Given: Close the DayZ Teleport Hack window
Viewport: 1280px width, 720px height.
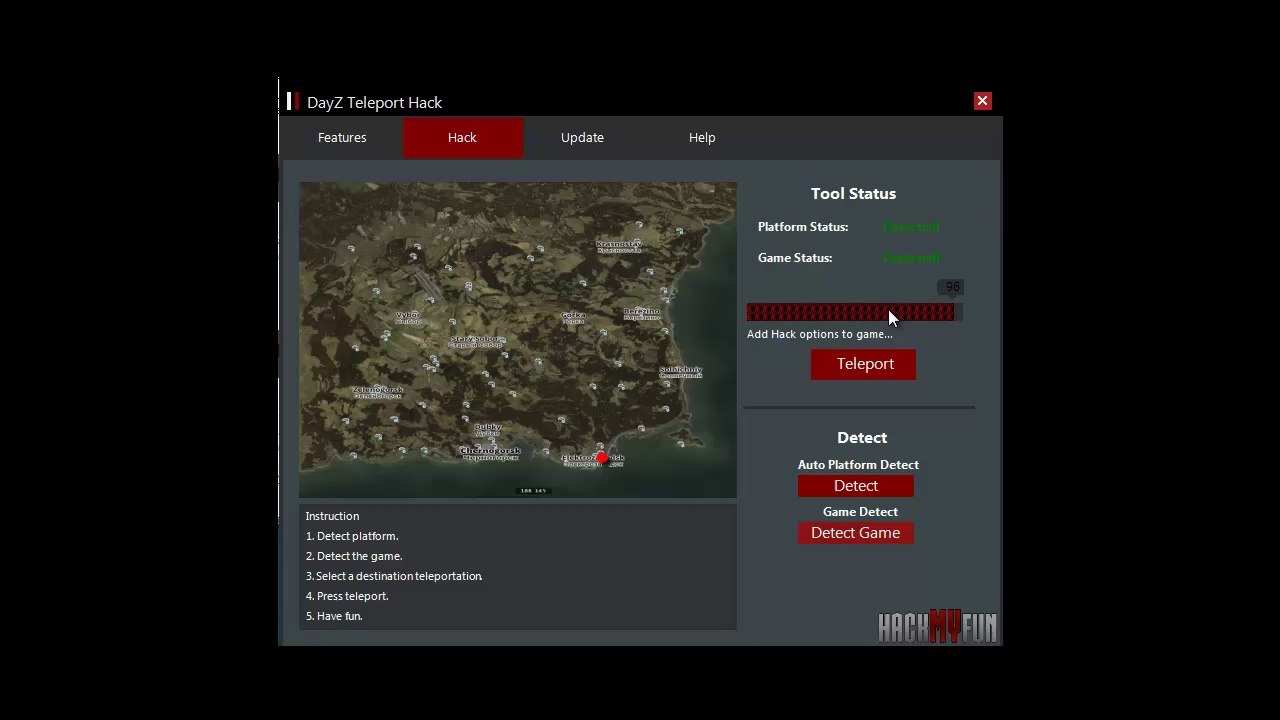Looking at the screenshot, I should tap(982, 101).
